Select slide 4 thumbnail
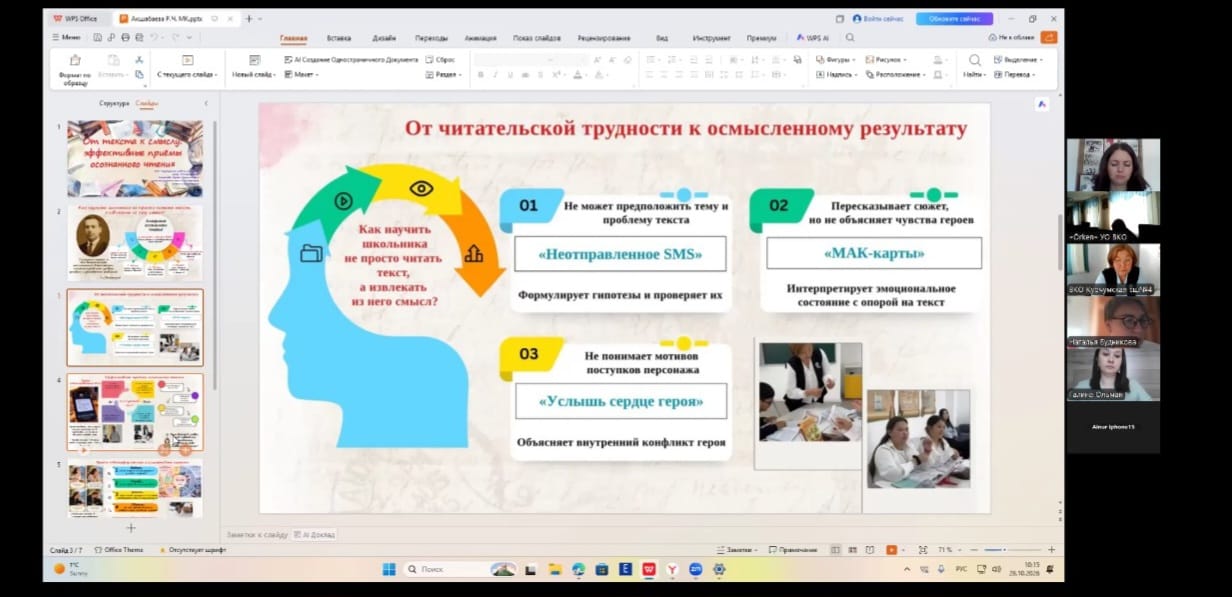The image size is (1232, 597). 134,412
